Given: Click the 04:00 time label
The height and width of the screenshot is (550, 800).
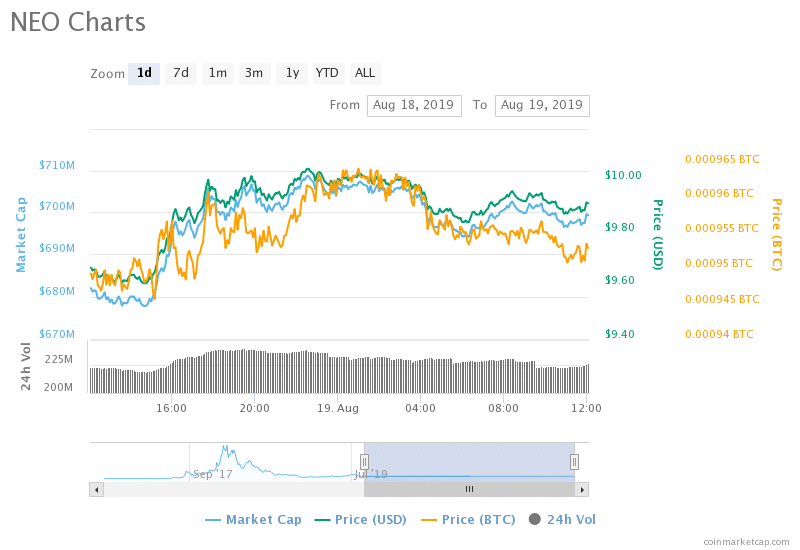Looking at the screenshot, I should coord(420,409).
